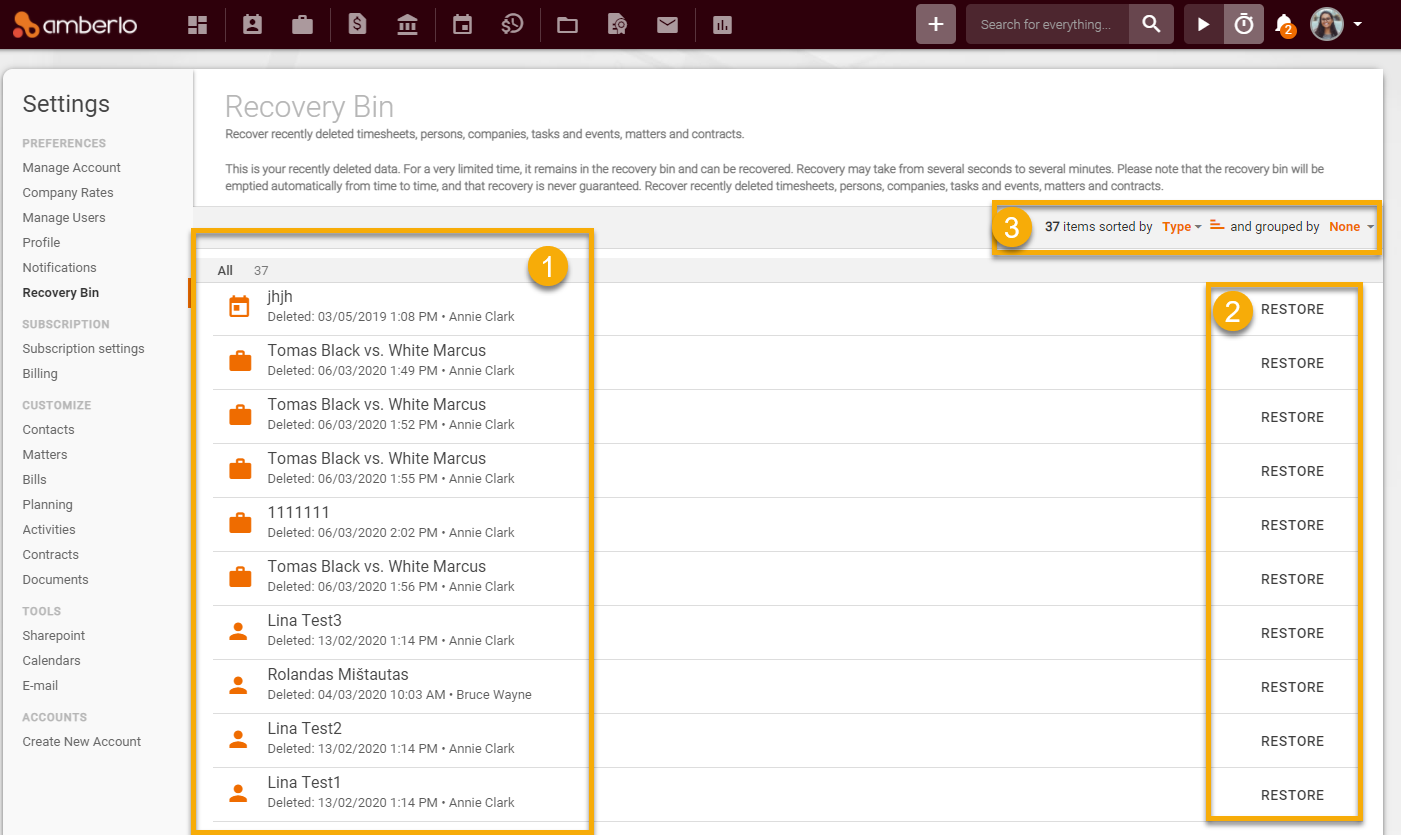
Task: Open the email envelope icon
Action: pyautogui.click(x=668, y=25)
